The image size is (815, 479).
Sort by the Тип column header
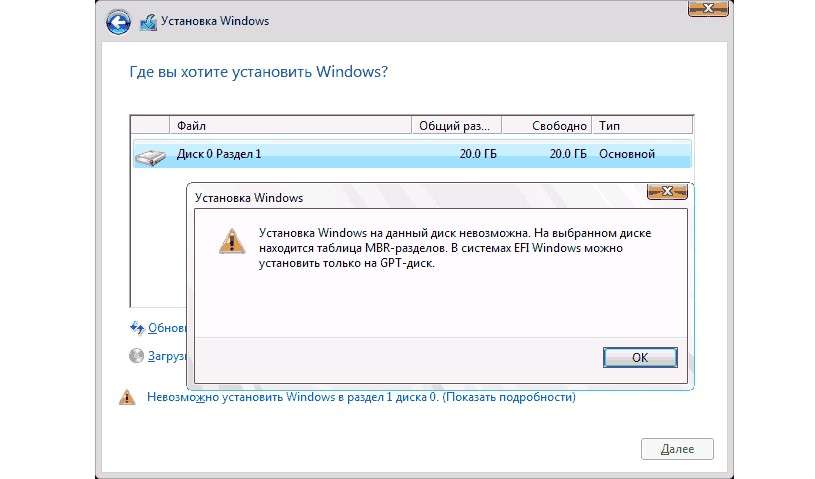pyautogui.click(x=642, y=126)
